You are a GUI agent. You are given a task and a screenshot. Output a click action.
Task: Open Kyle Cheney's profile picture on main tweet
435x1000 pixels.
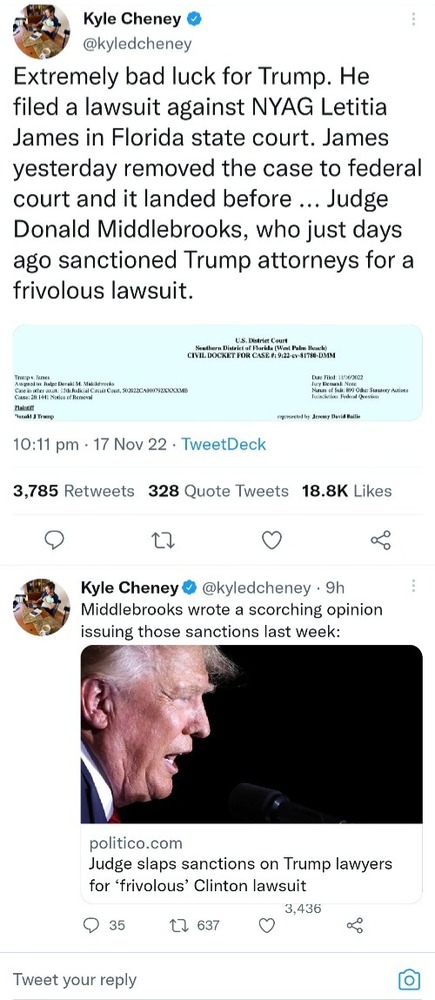[x=41, y=31]
